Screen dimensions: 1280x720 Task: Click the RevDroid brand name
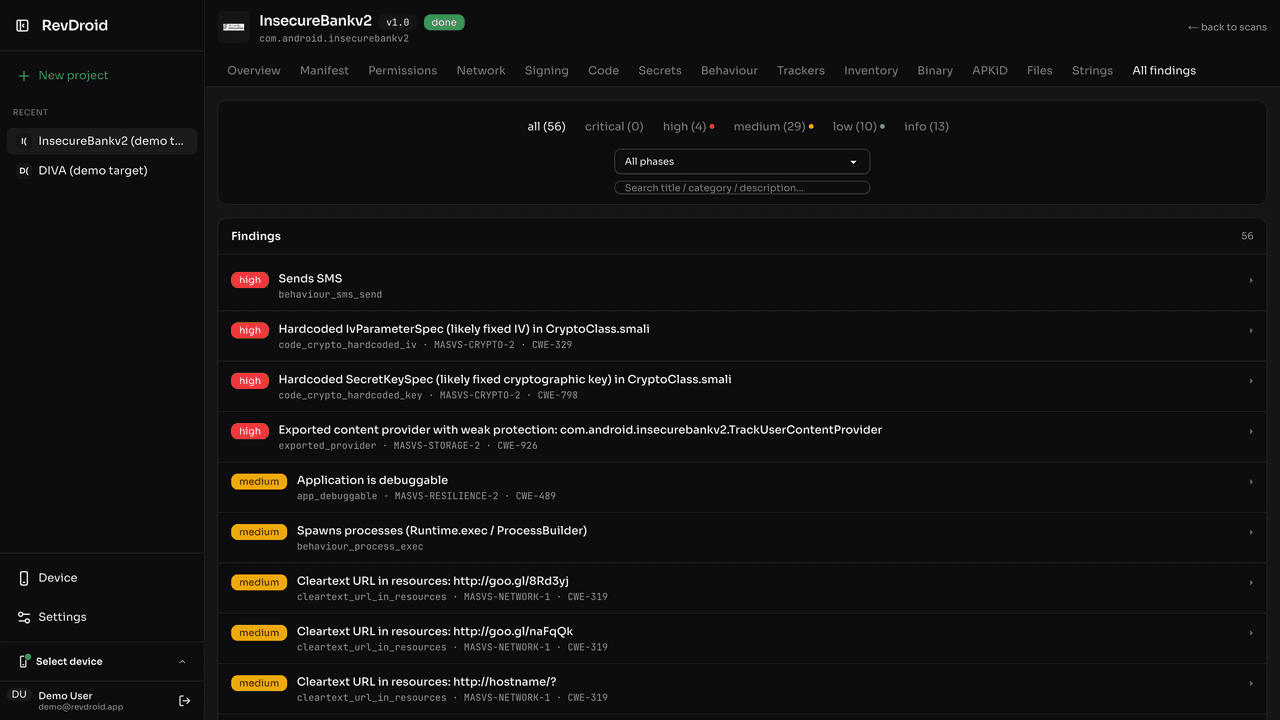75,26
